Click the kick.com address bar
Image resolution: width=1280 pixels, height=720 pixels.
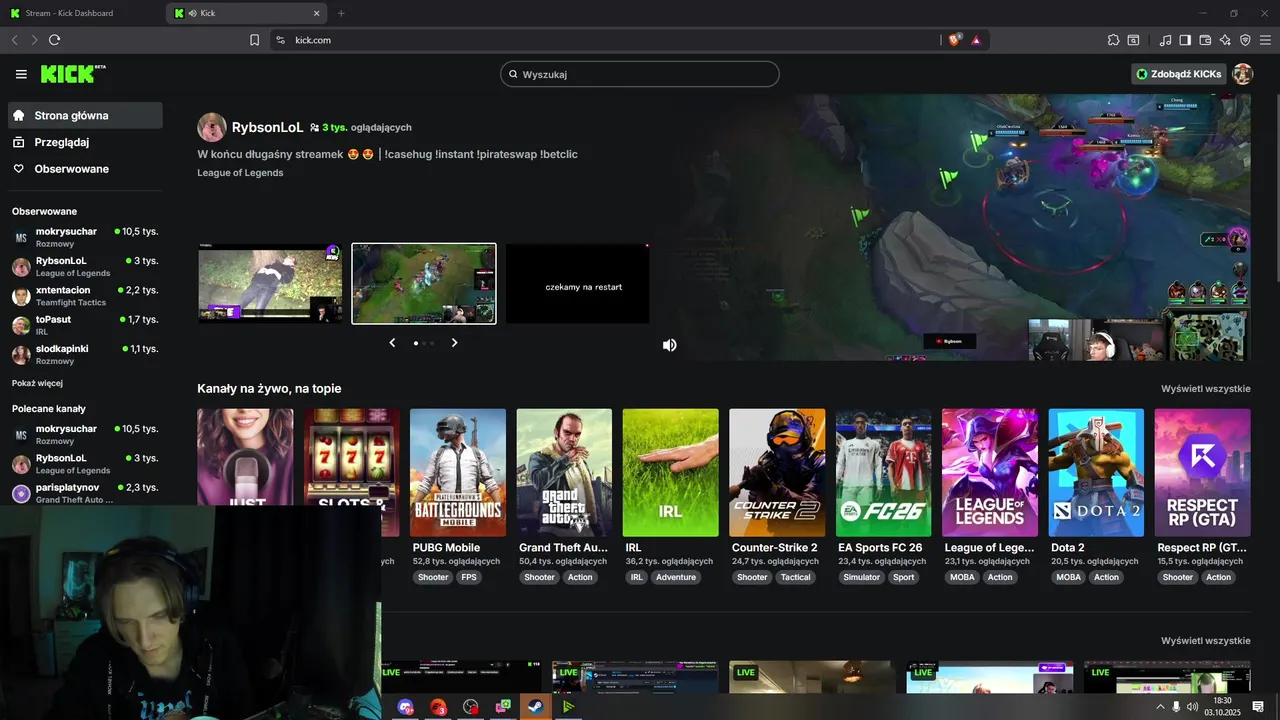[x=605, y=40]
